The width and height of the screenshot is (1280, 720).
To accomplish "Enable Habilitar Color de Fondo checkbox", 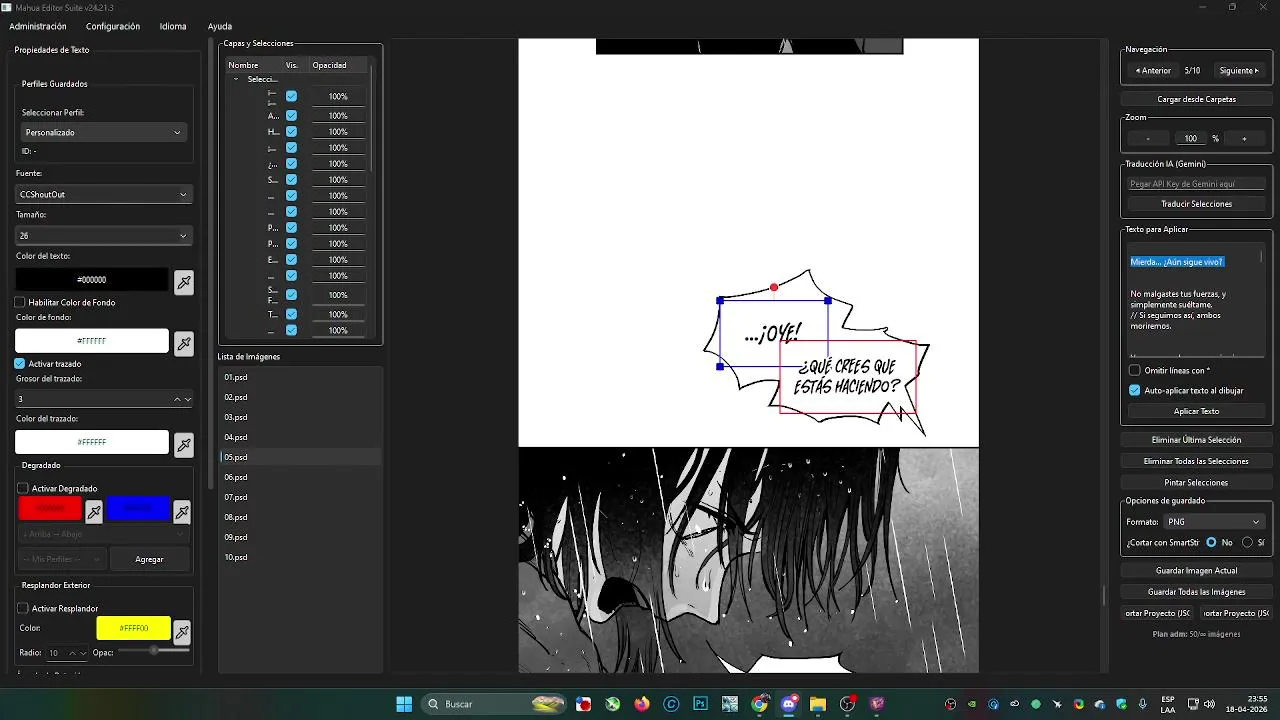I will click(20, 302).
